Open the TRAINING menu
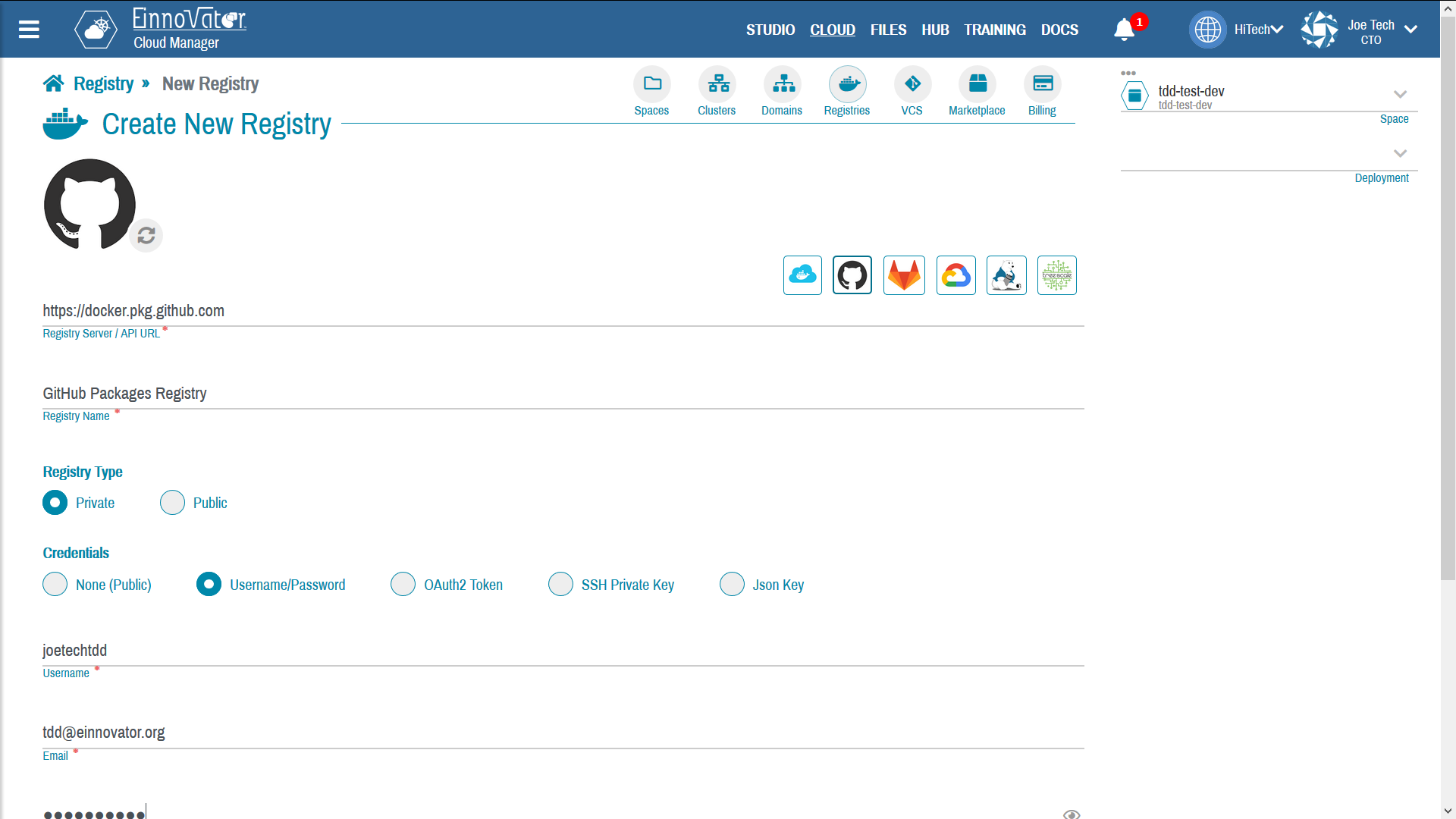Viewport: 1456px width, 819px height. tap(995, 30)
